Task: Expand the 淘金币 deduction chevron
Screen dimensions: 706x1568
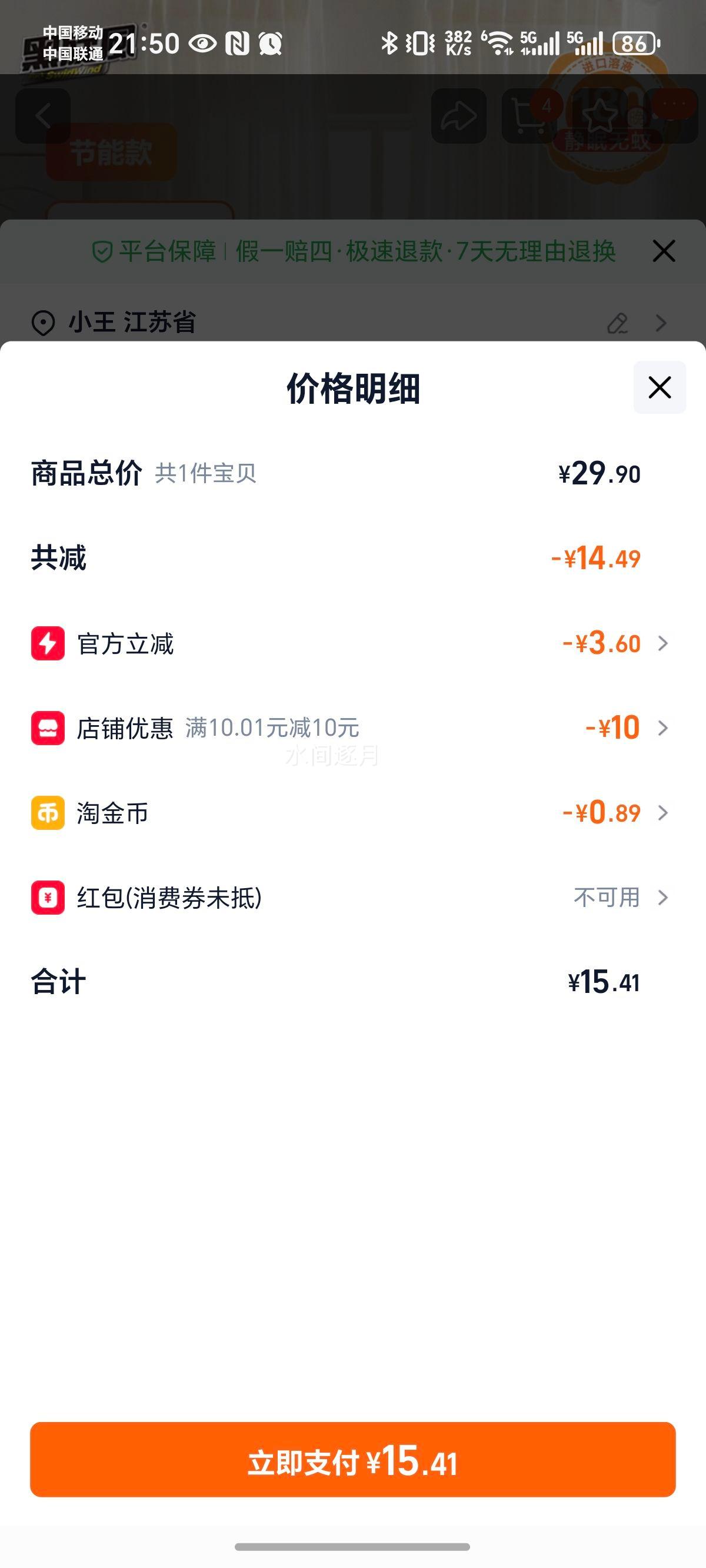Action: 663,813
